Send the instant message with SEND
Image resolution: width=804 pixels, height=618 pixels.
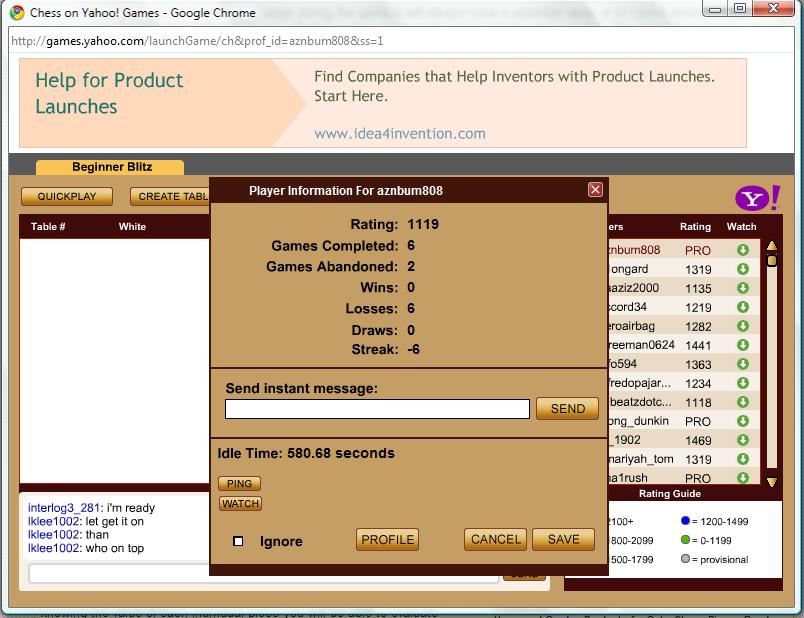567,409
